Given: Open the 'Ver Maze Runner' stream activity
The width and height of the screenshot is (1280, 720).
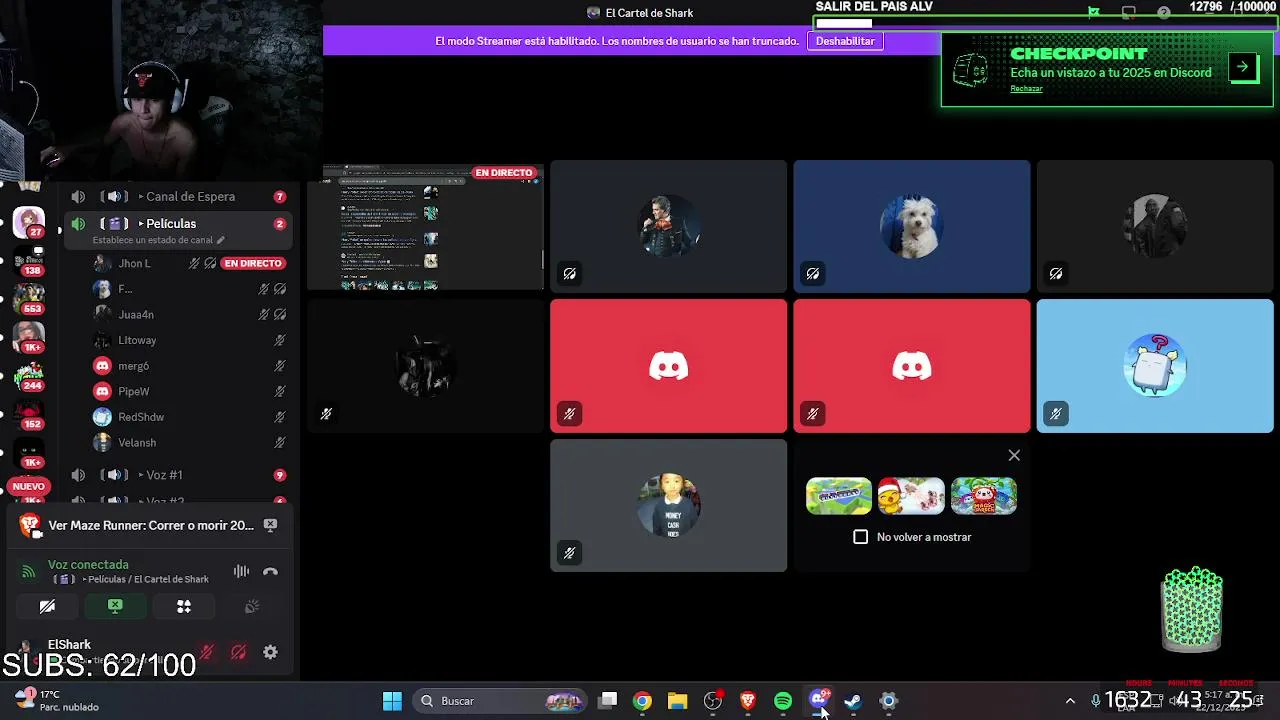Looking at the screenshot, I should pyautogui.click(x=151, y=525).
